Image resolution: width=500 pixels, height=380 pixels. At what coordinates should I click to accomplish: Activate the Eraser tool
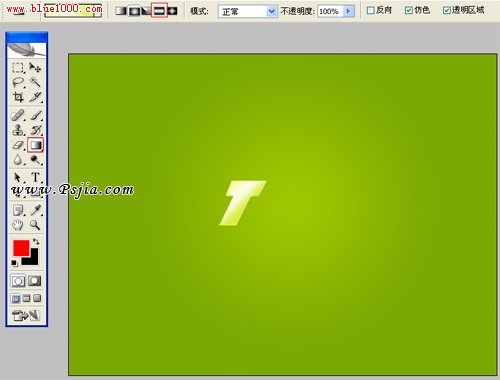point(18,145)
